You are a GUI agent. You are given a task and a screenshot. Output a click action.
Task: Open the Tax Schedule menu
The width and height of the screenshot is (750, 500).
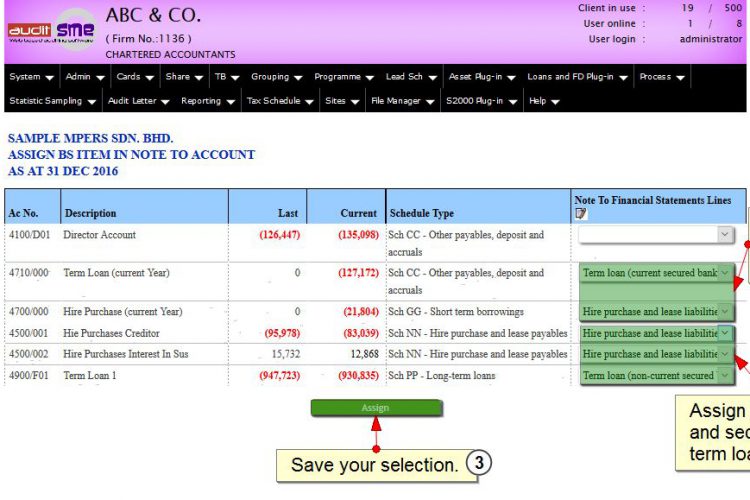[x=280, y=101]
